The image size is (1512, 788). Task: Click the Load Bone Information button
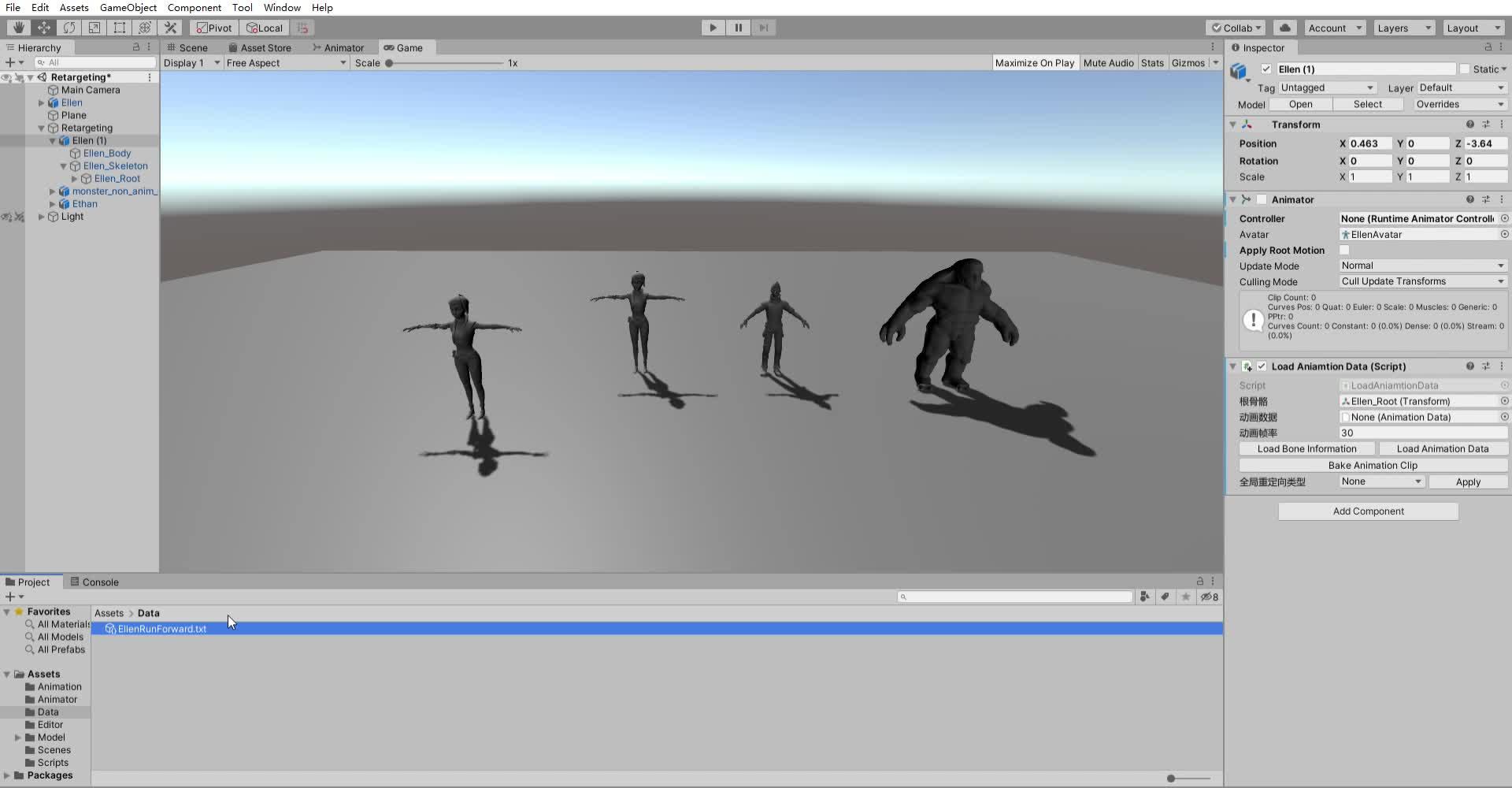click(1306, 448)
